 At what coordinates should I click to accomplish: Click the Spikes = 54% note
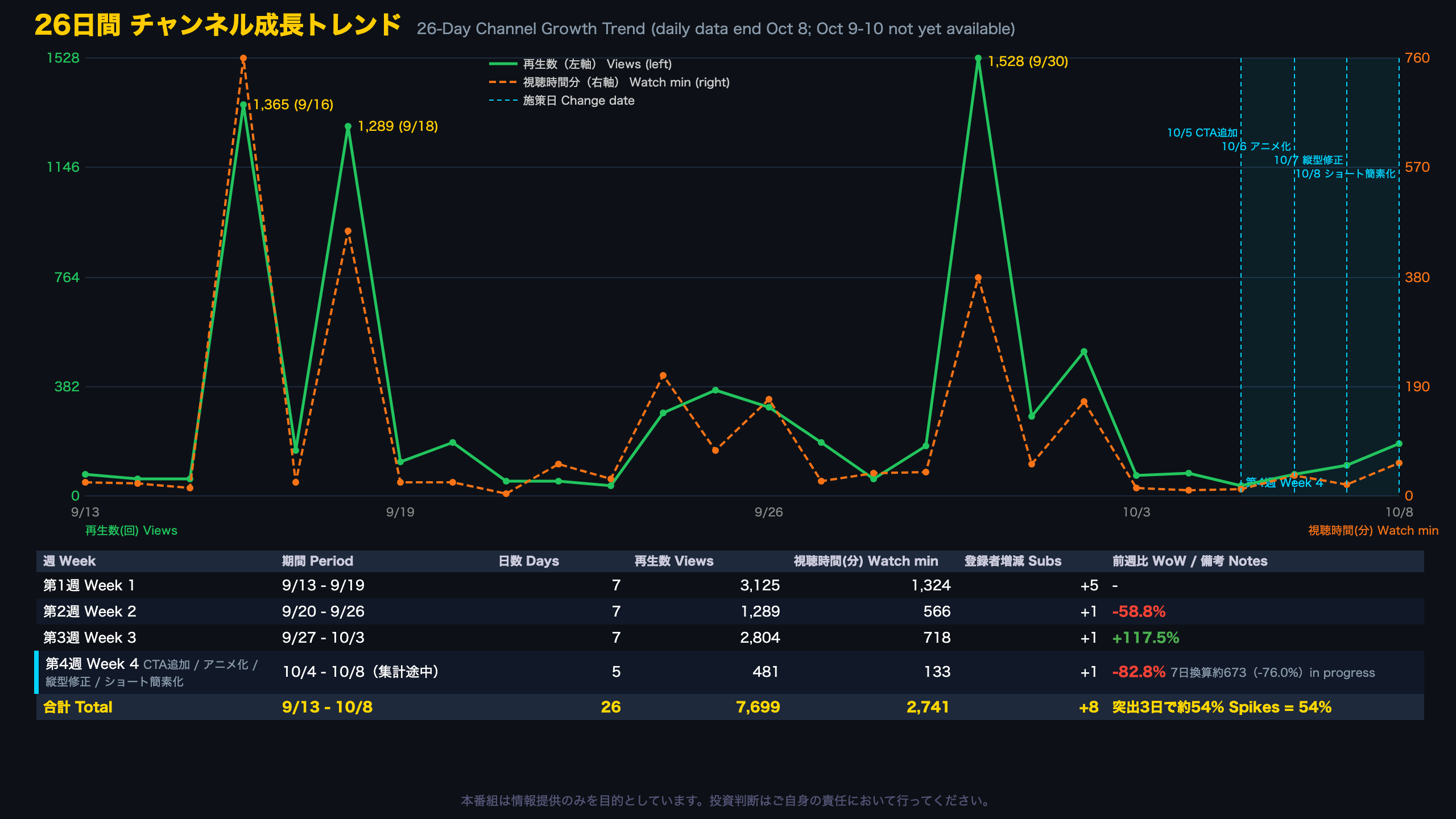coord(1280,707)
